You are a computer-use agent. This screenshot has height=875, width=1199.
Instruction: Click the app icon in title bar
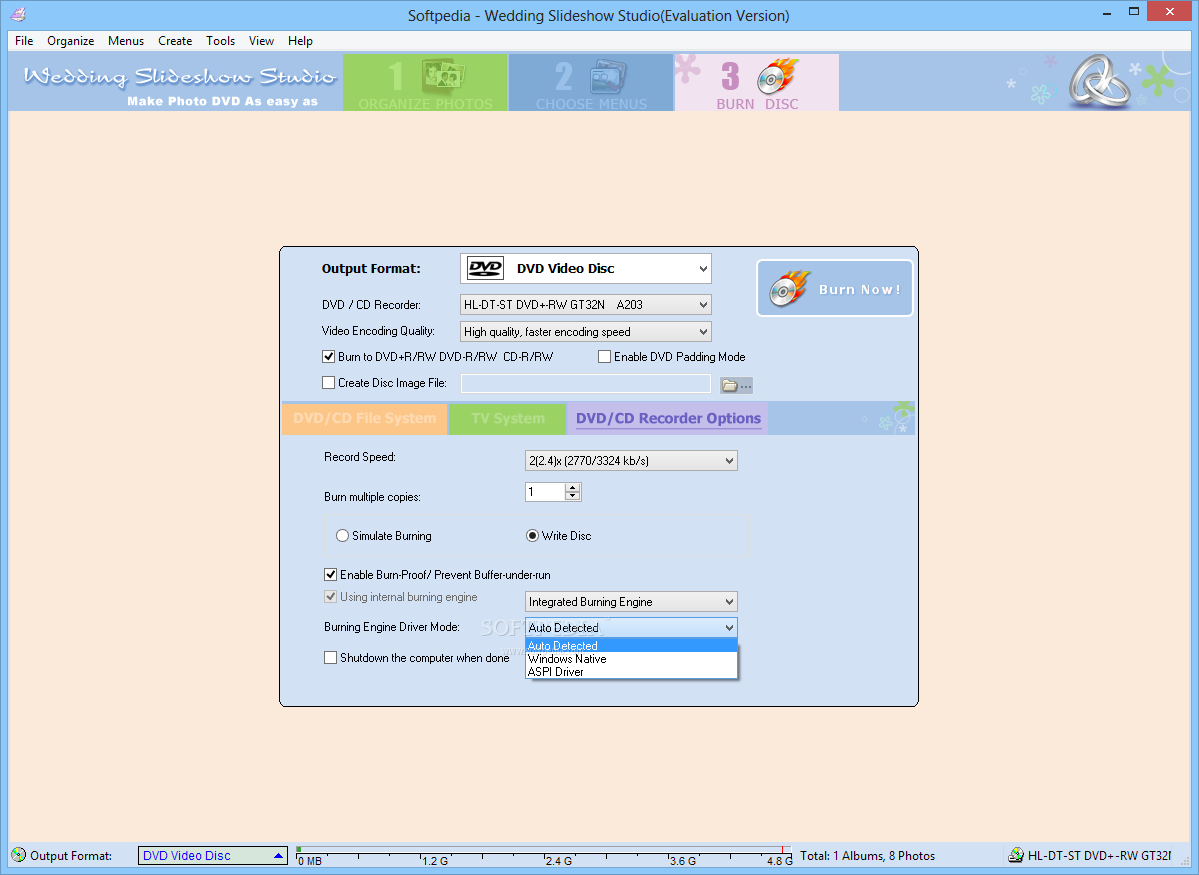18,15
